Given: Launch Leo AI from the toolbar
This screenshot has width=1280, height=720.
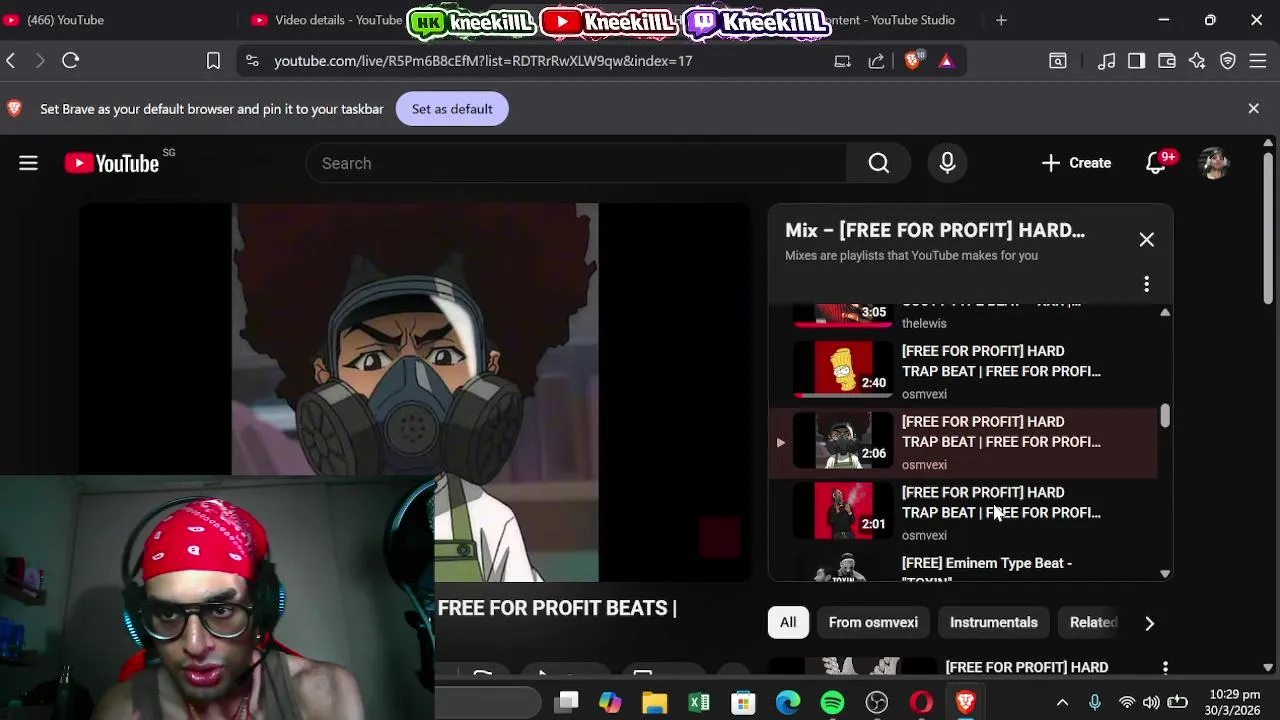Looking at the screenshot, I should (1197, 61).
